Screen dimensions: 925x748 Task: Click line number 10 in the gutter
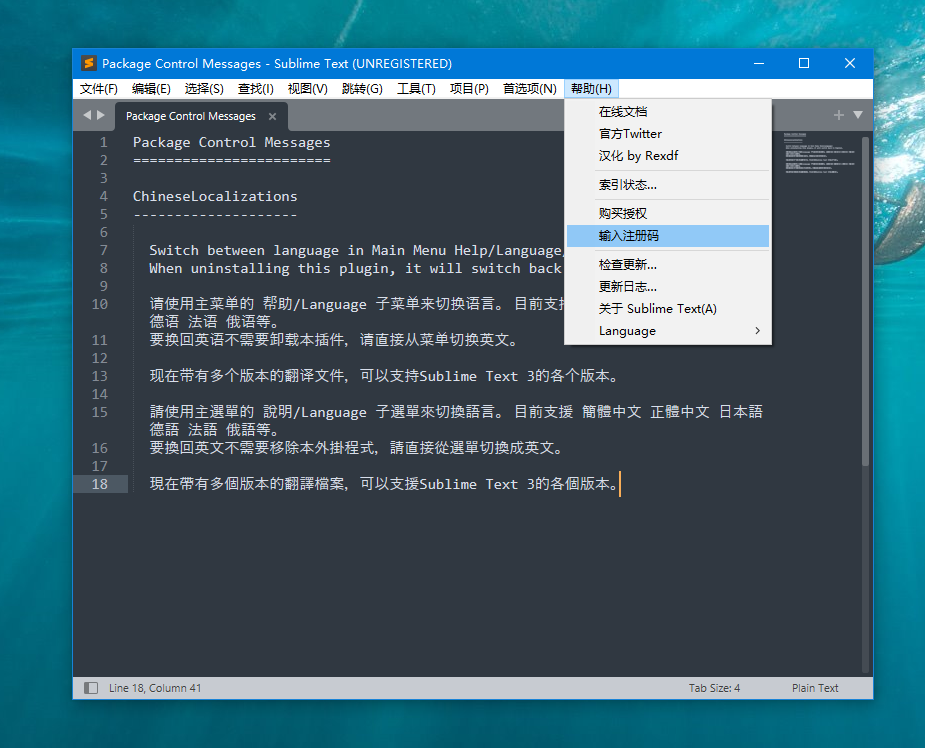(x=100, y=304)
